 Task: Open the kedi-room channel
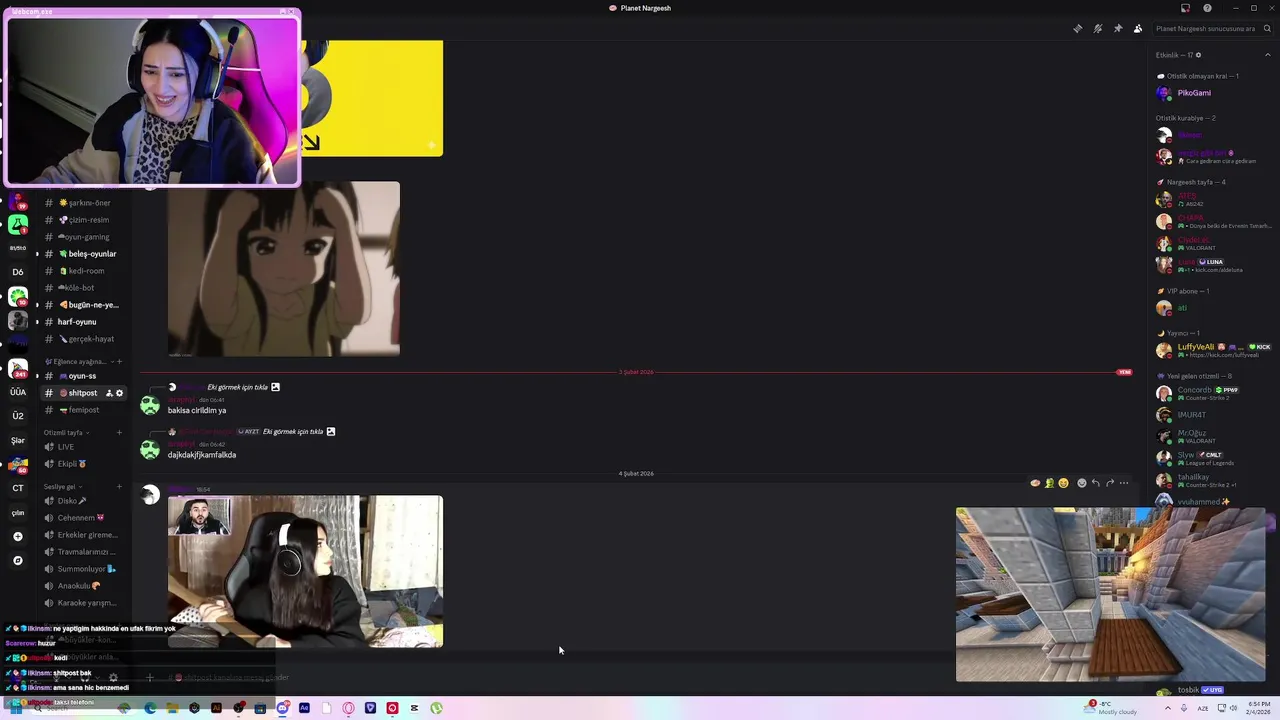(x=84, y=271)
